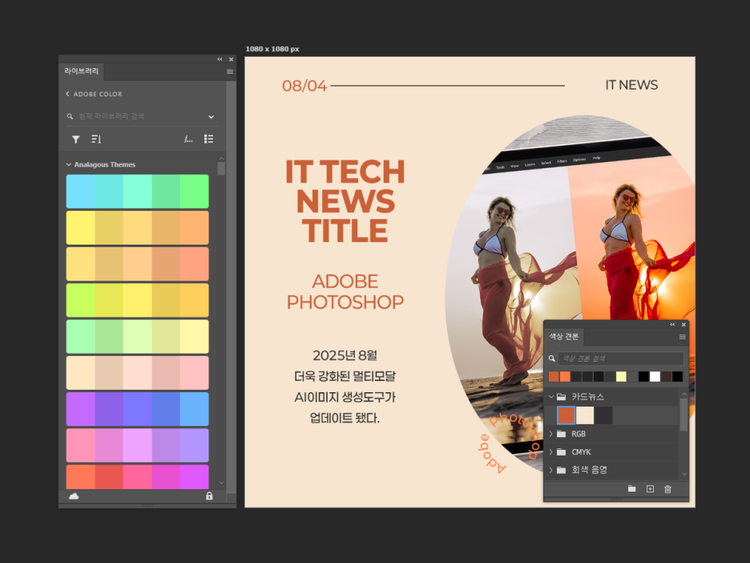
Task: Switch library to list view
Action: [209, 139]
